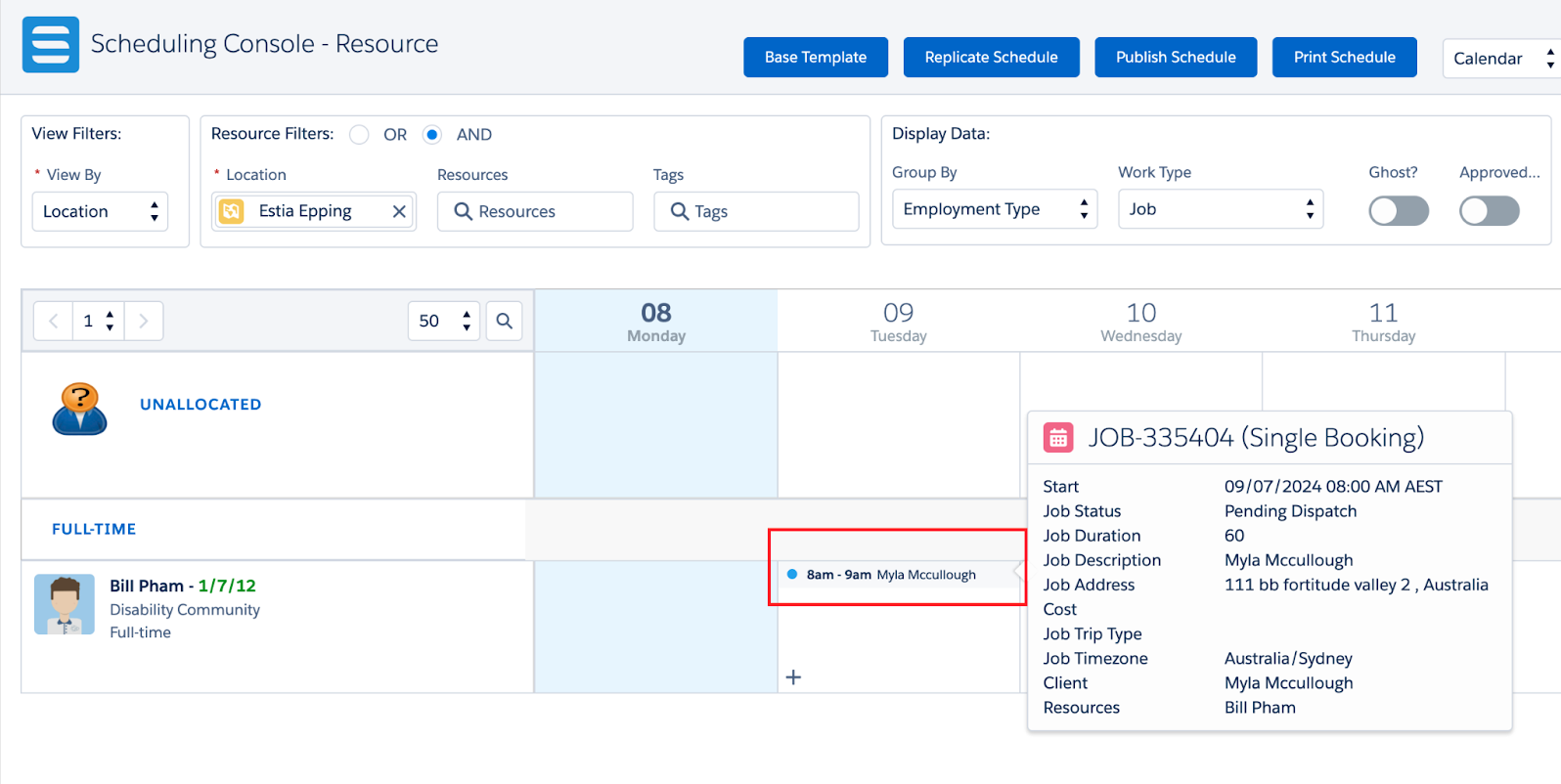Screen dimensions: 1561x784
Task: Click the search icon in Resources field
Action: [464, 211]
